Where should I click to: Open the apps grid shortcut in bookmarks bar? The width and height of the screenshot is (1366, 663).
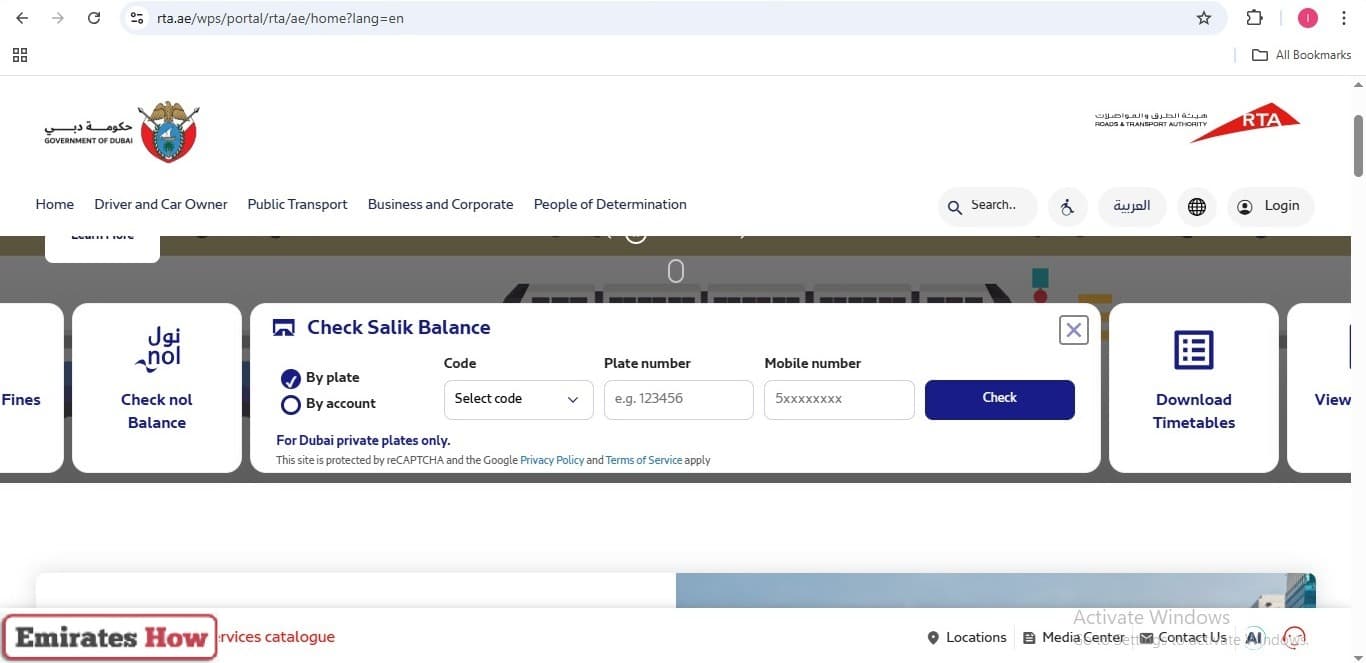[20, 55]
